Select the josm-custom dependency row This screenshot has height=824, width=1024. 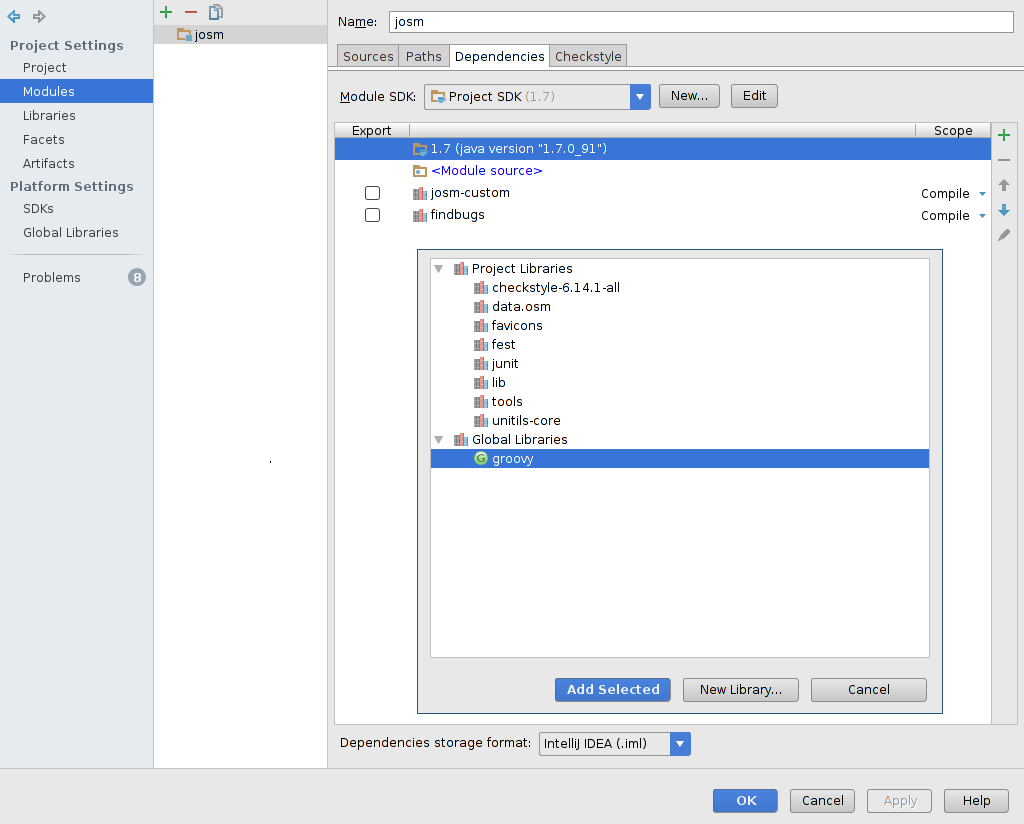coord(662,193)
